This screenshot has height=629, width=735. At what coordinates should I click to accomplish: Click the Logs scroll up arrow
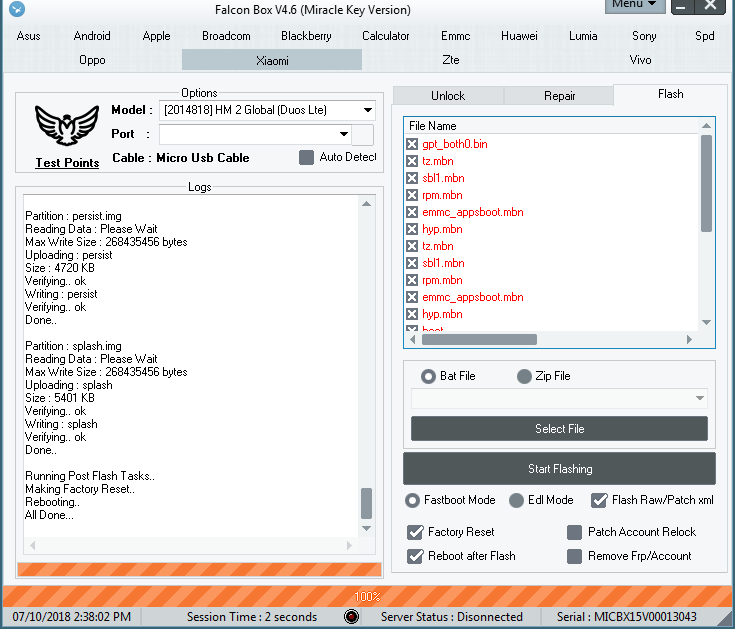[367, 204]
